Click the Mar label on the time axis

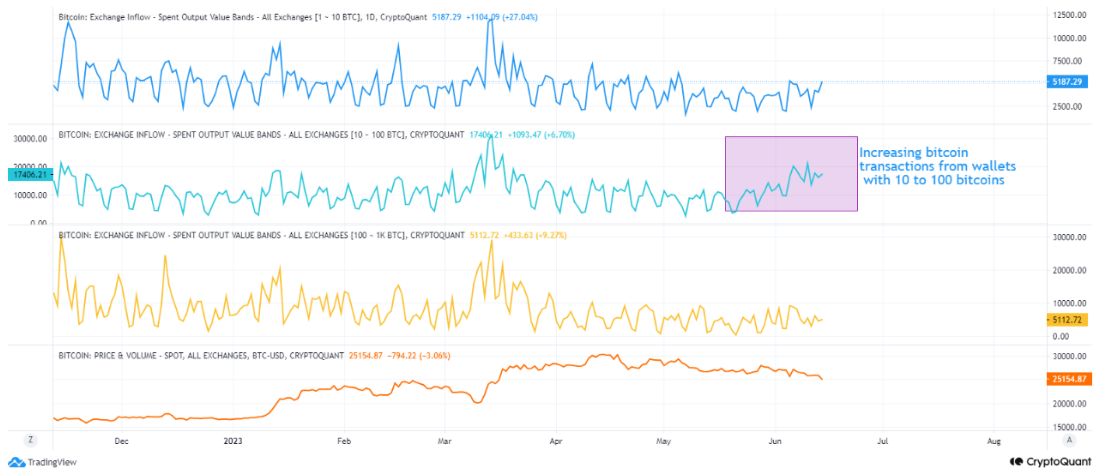coord(444,441)
